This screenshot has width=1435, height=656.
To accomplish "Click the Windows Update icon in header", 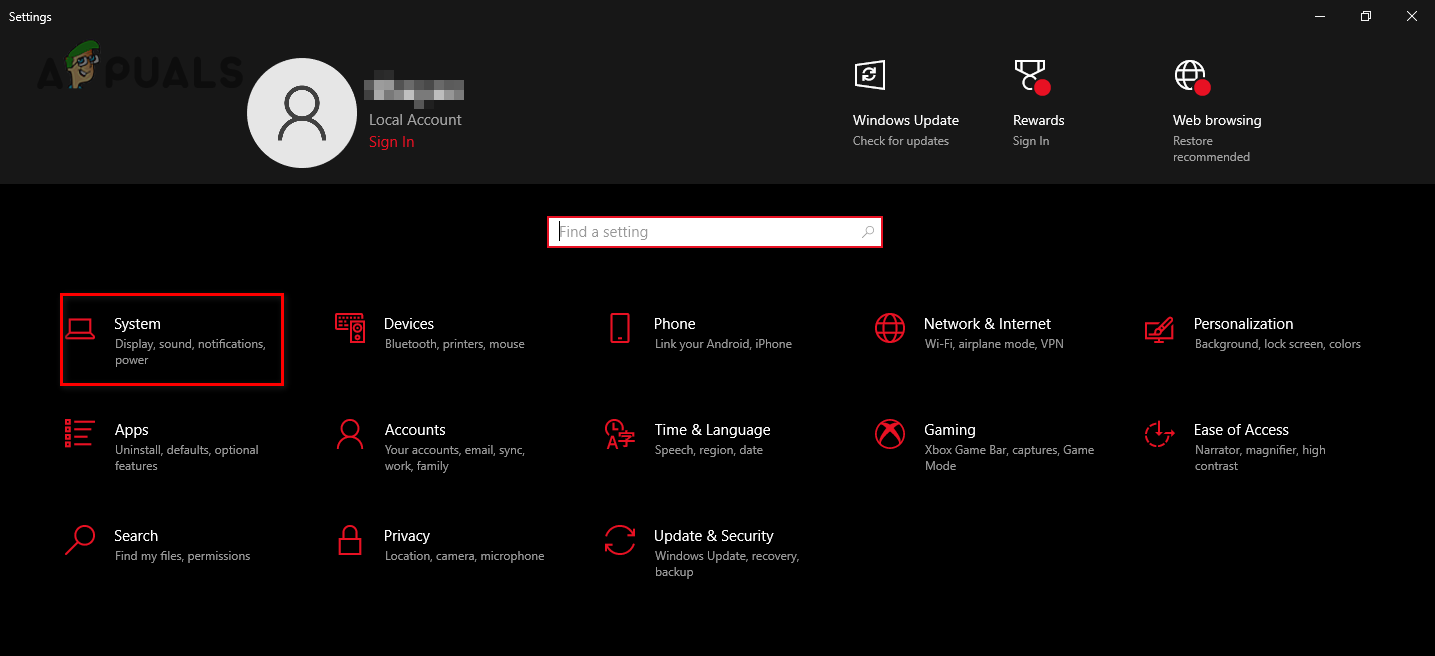I will click(x=869, y=75).
